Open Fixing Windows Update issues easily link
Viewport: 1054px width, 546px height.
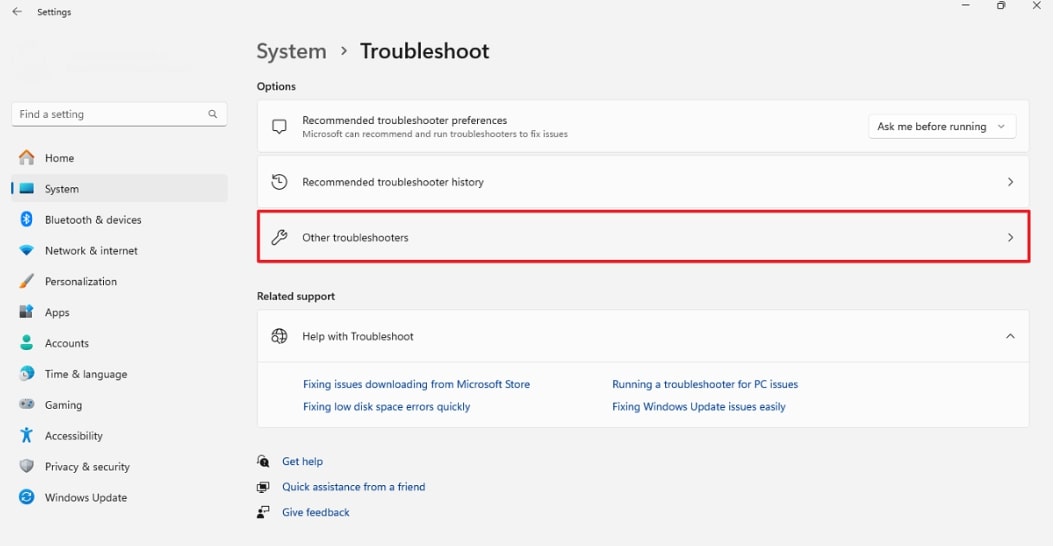click(x=698, y=407)
